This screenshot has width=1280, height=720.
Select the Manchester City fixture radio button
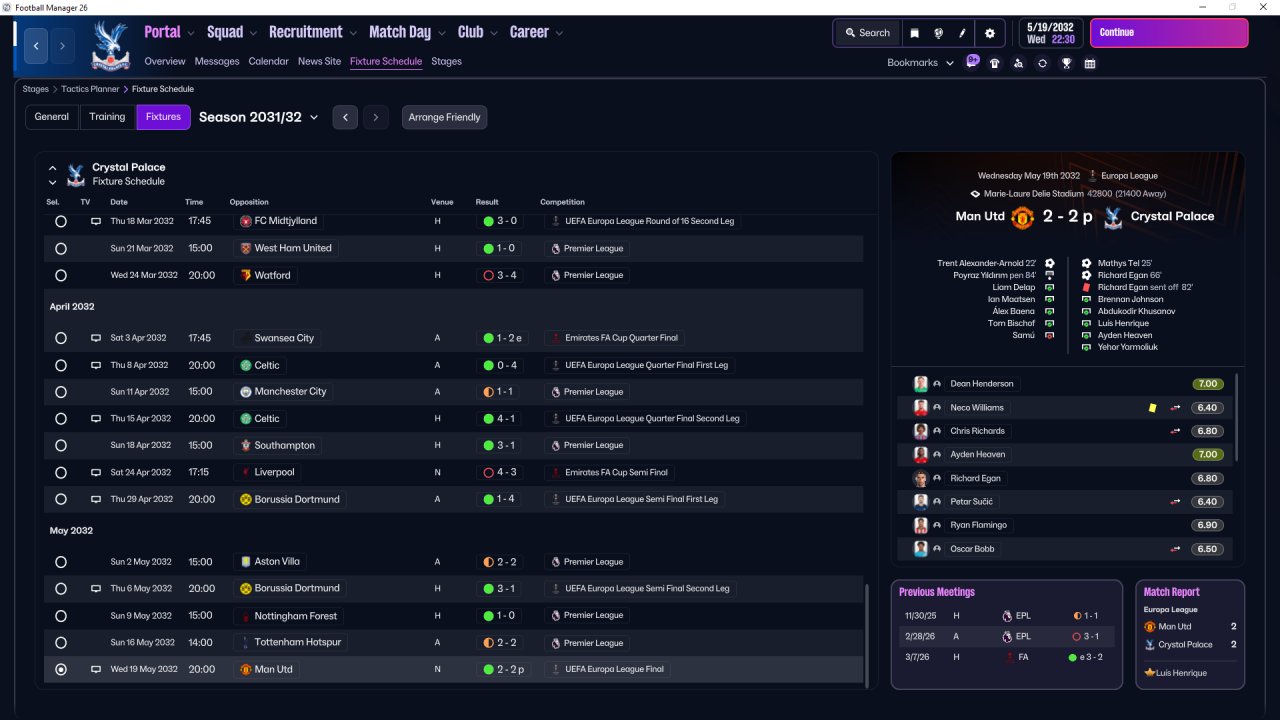61,392
